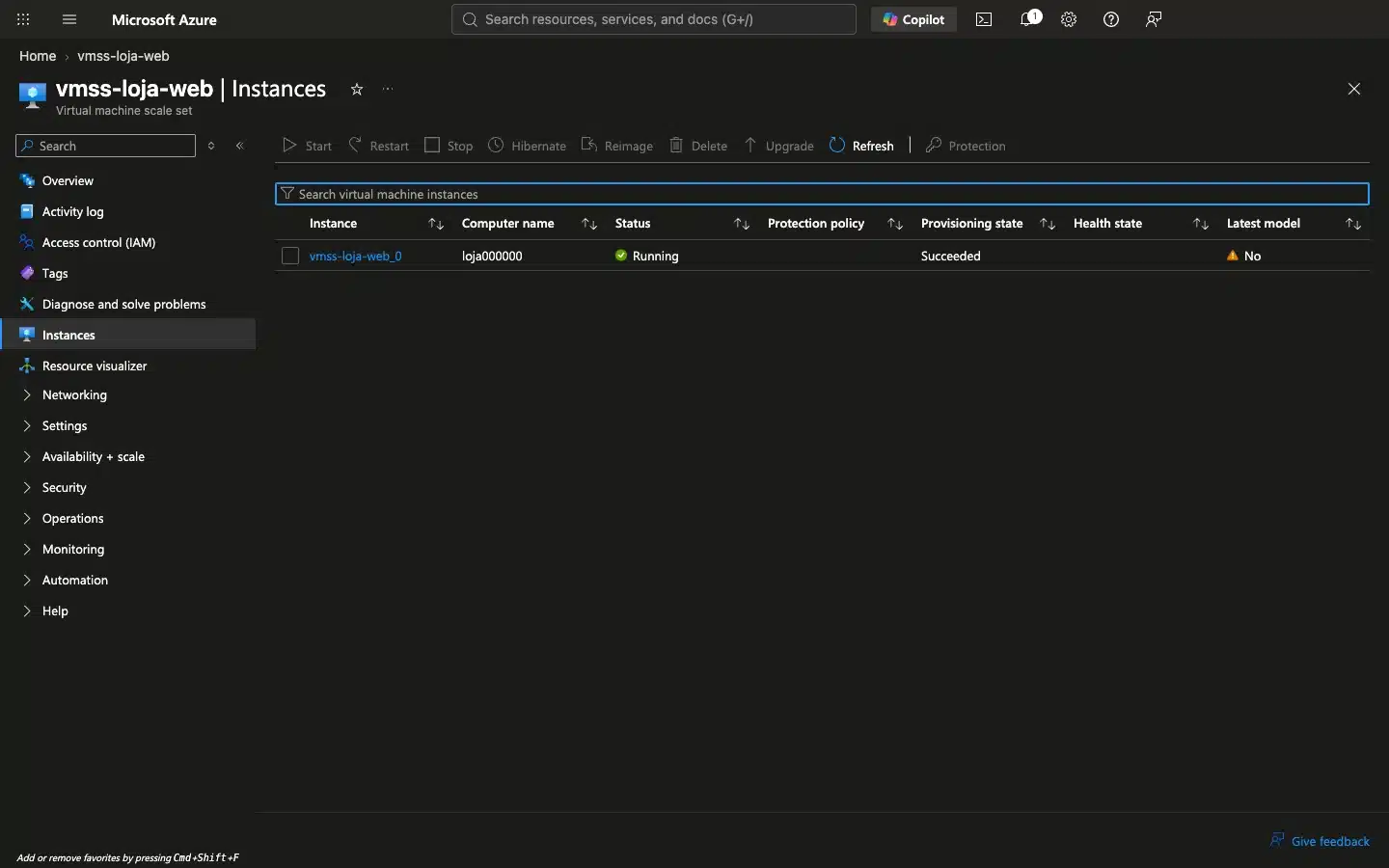Sort by Health state column arrows
Screen dimensions: 1389x868
coord(1201,224)
